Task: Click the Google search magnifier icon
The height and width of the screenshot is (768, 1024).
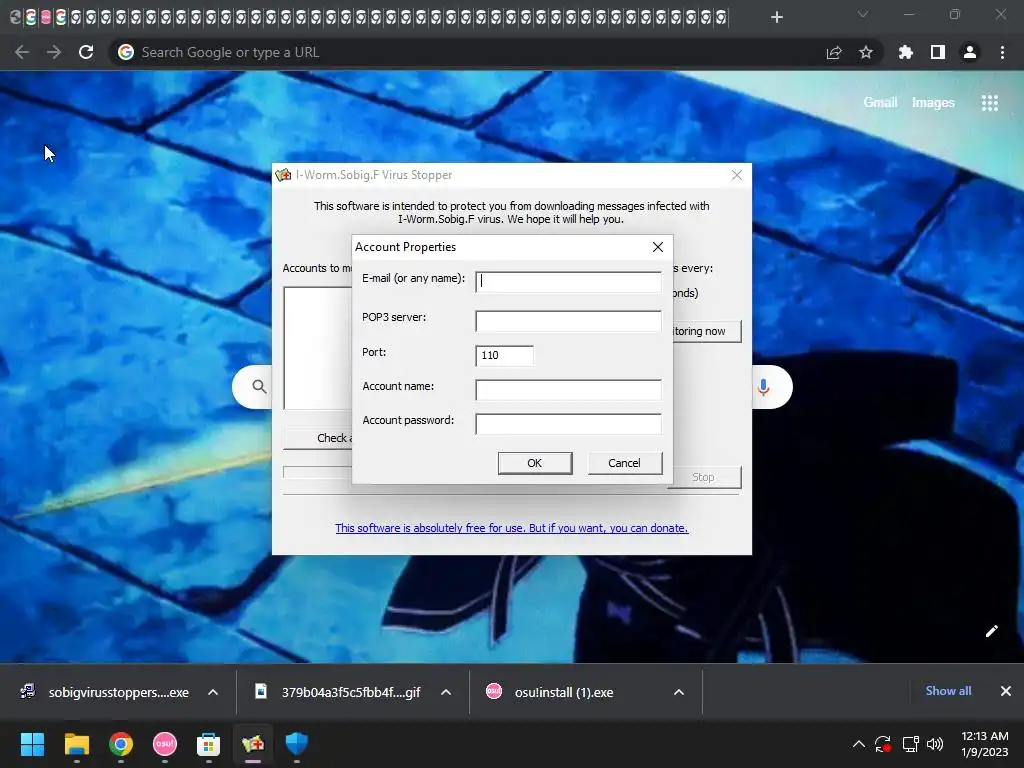Action: [259, 387]
